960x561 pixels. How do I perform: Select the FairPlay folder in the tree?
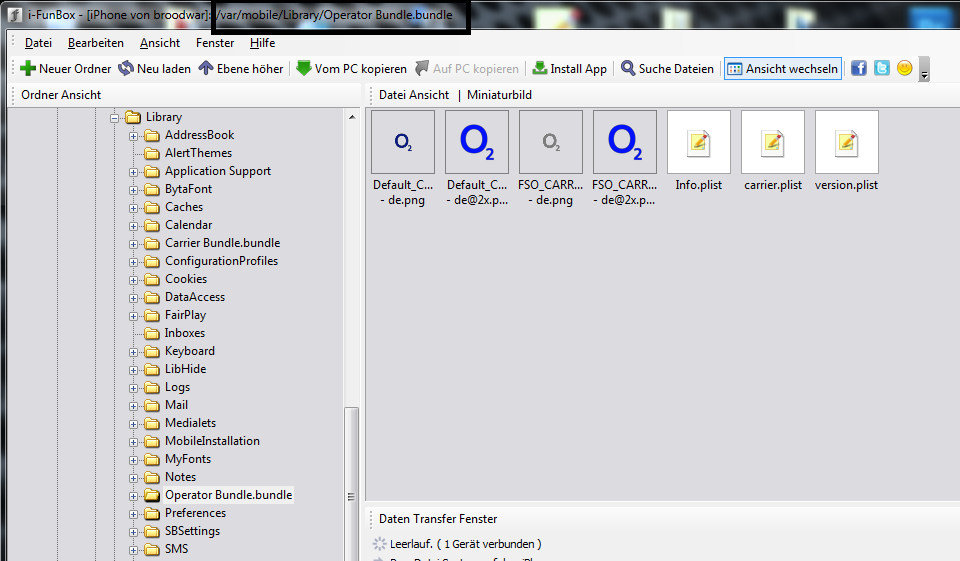tap(186, 315)
